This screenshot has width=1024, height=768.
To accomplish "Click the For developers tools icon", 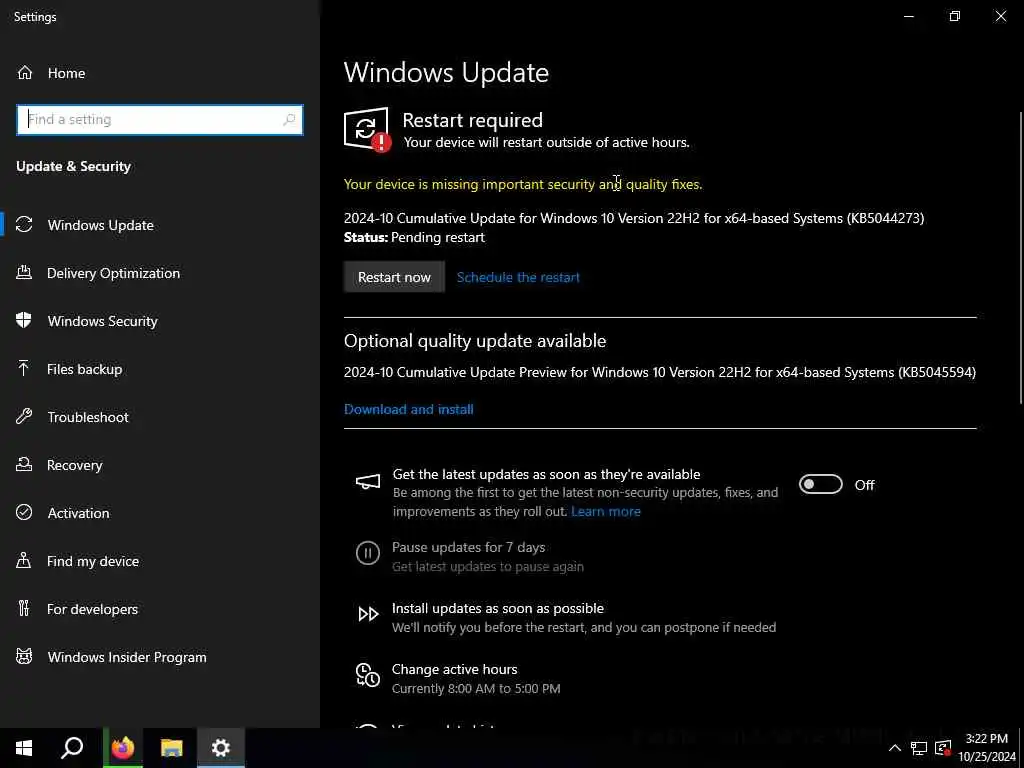I will [24, 609].
